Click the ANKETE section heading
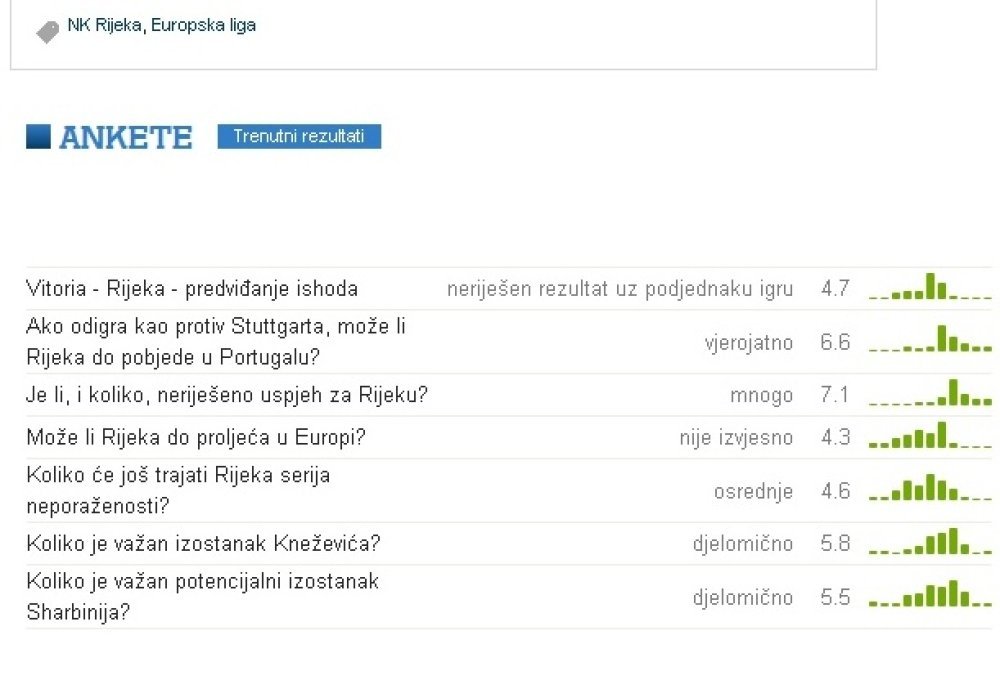This screenshot has height=680, width=1000. [126, 137]
